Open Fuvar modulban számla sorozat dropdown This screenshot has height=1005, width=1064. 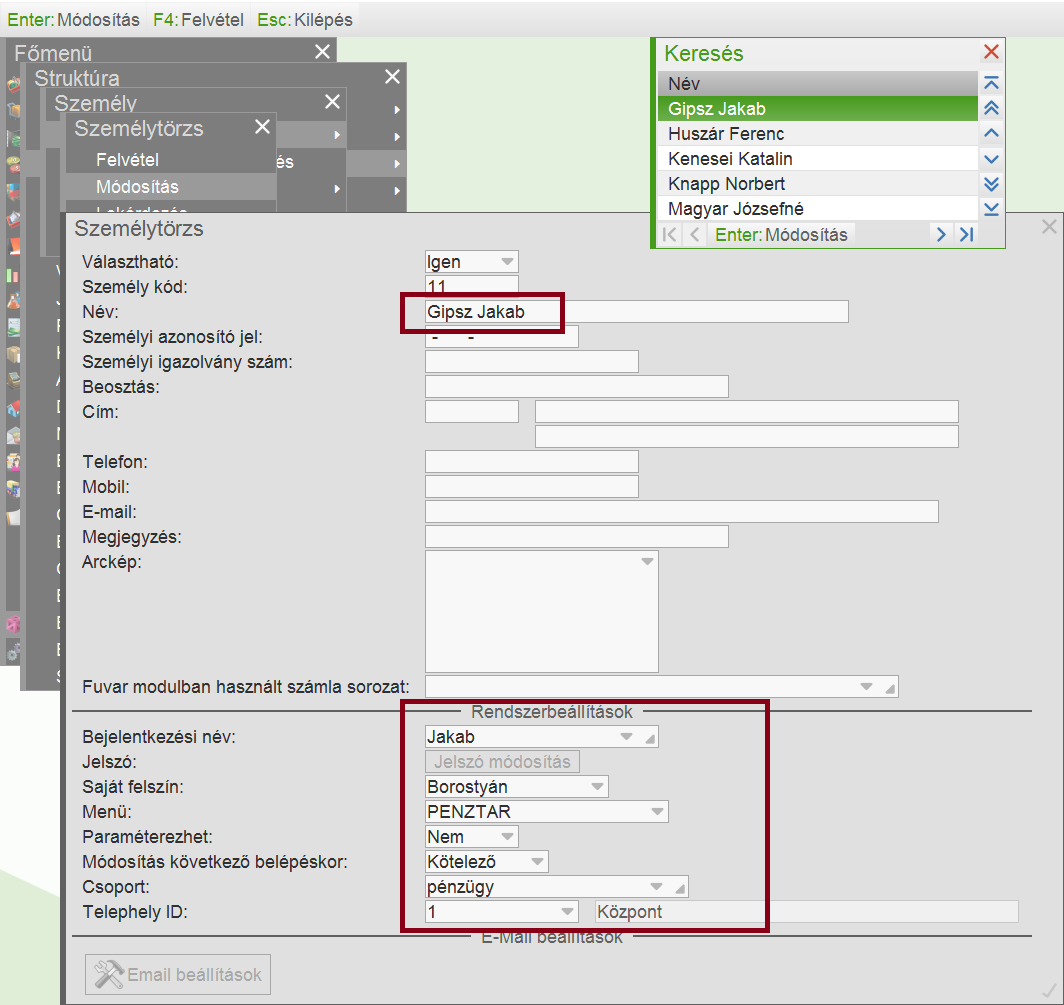(866, 686)
